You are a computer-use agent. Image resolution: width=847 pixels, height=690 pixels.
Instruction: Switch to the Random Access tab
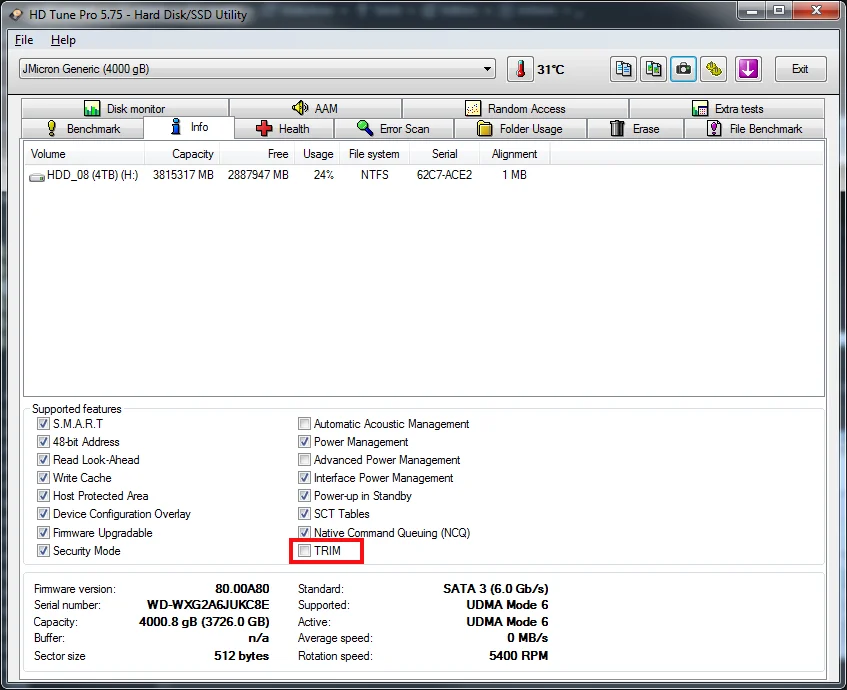pos(515,109)
